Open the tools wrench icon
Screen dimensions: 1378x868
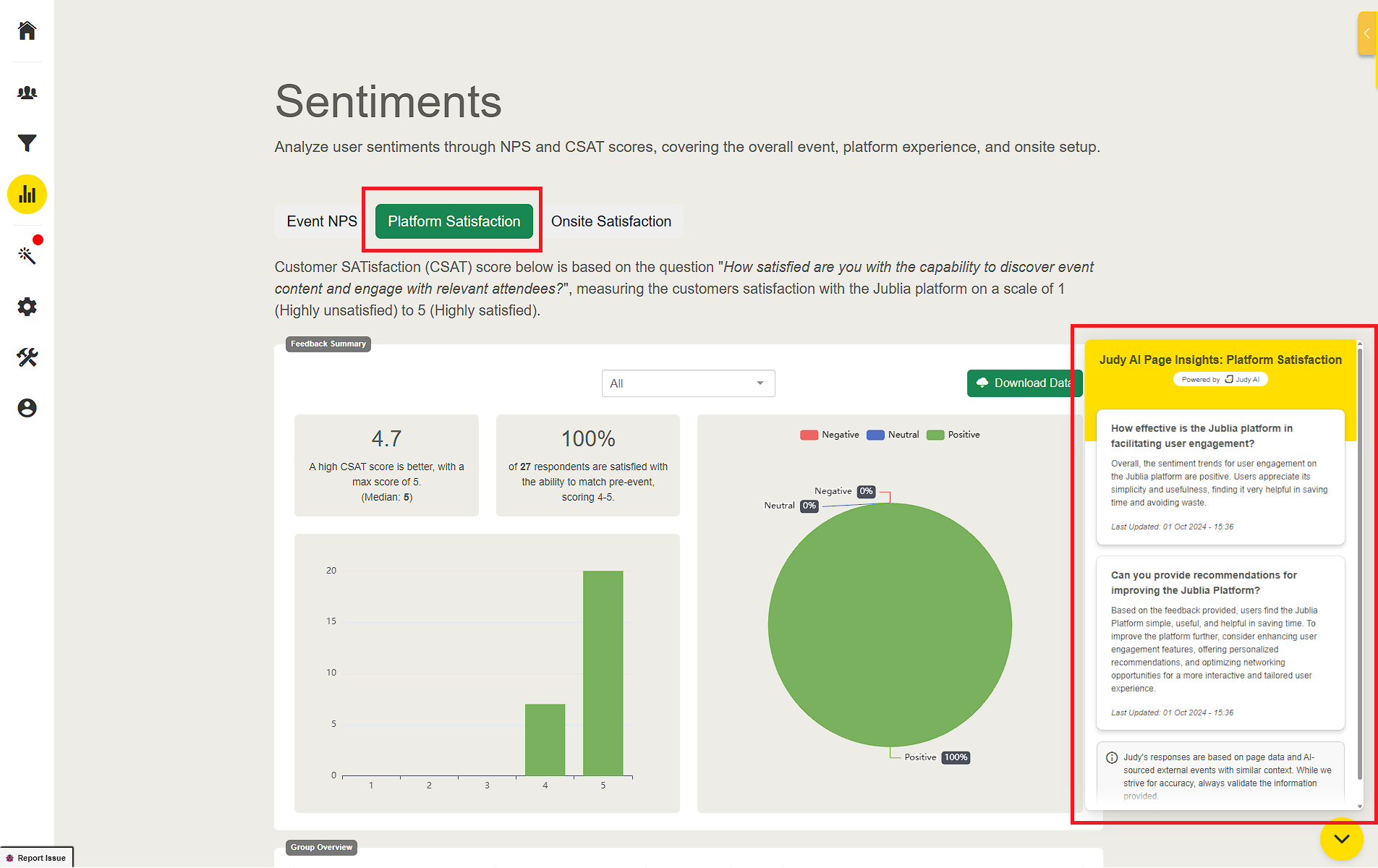(x=27, y=357)
